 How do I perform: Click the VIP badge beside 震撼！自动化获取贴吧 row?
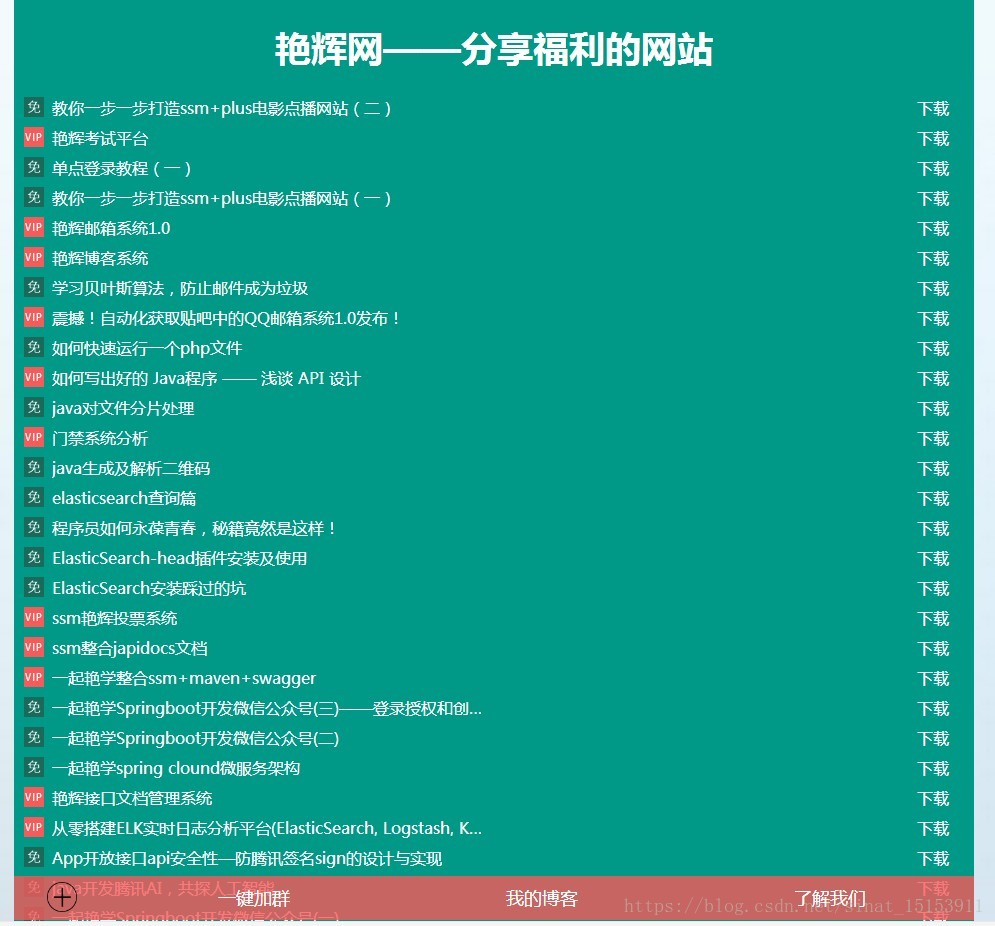34,317
